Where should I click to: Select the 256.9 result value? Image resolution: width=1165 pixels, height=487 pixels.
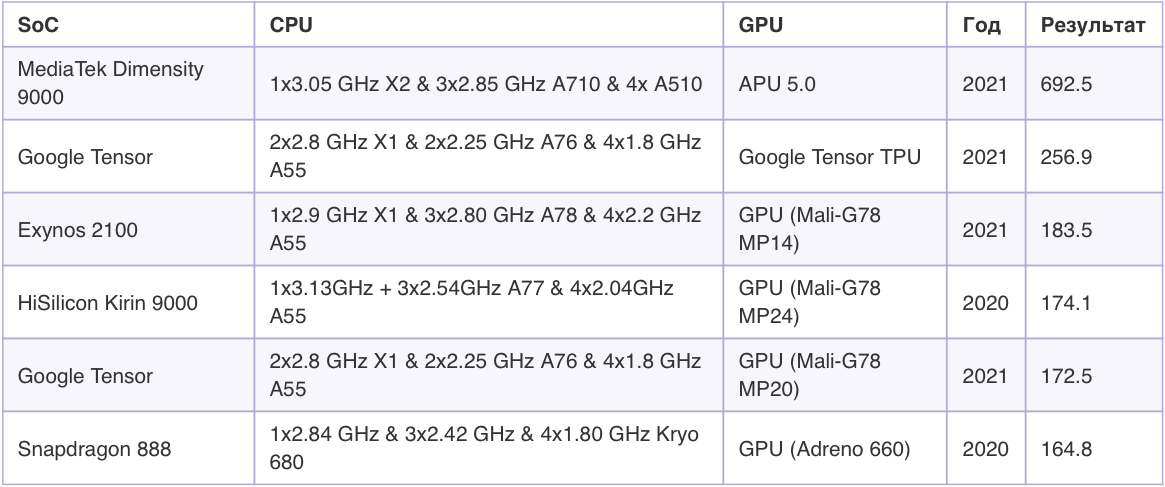(x=1066, y=157)
